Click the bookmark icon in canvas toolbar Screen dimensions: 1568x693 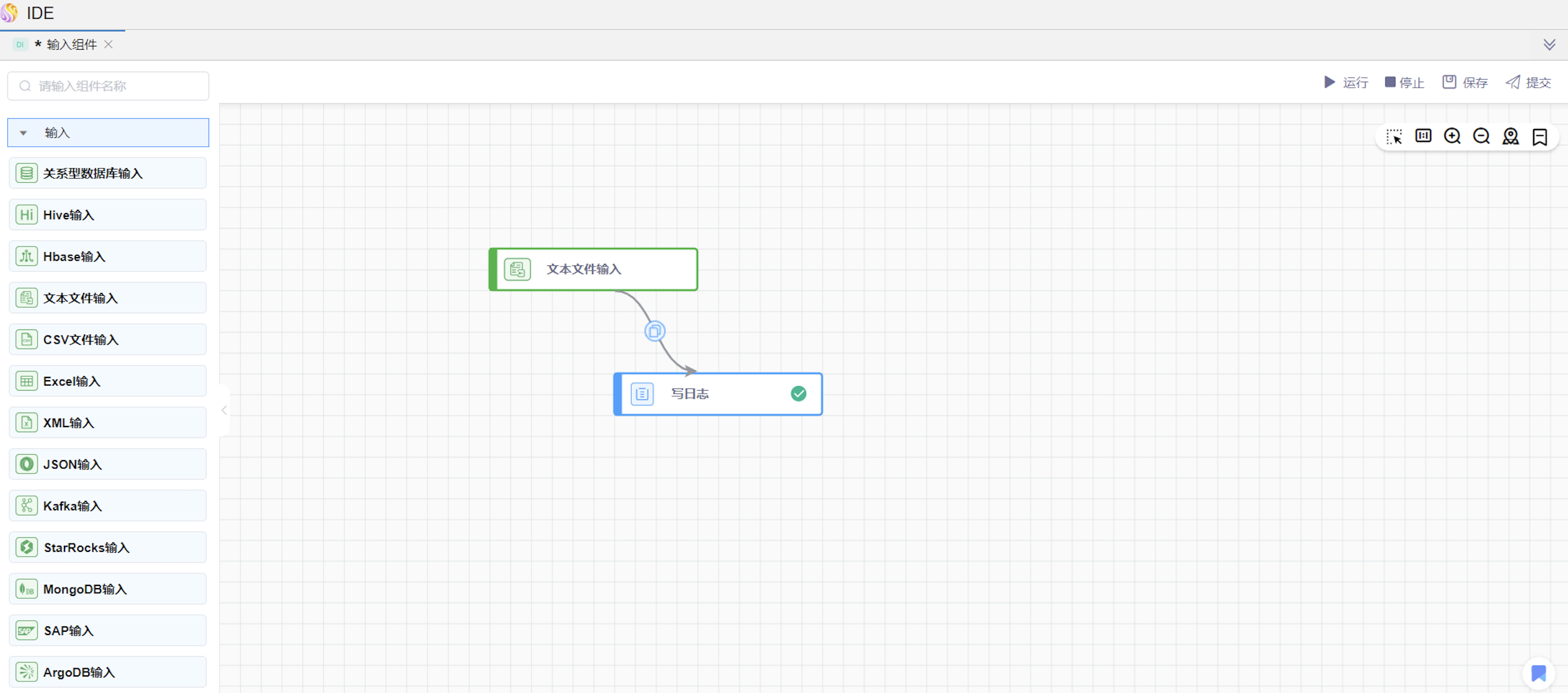pos(1539,136)
